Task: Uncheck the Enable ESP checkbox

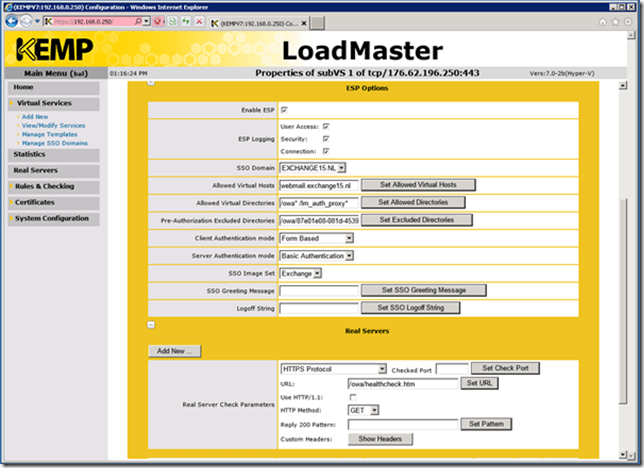Action: pos(285,109)
